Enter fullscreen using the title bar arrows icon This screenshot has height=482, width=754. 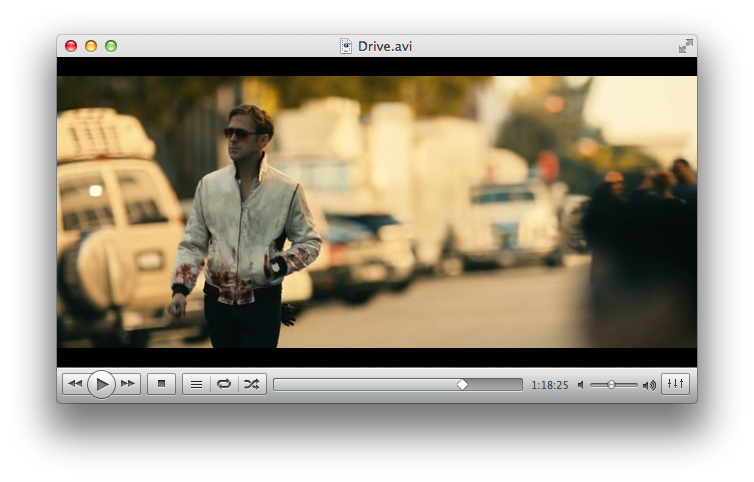686,46
